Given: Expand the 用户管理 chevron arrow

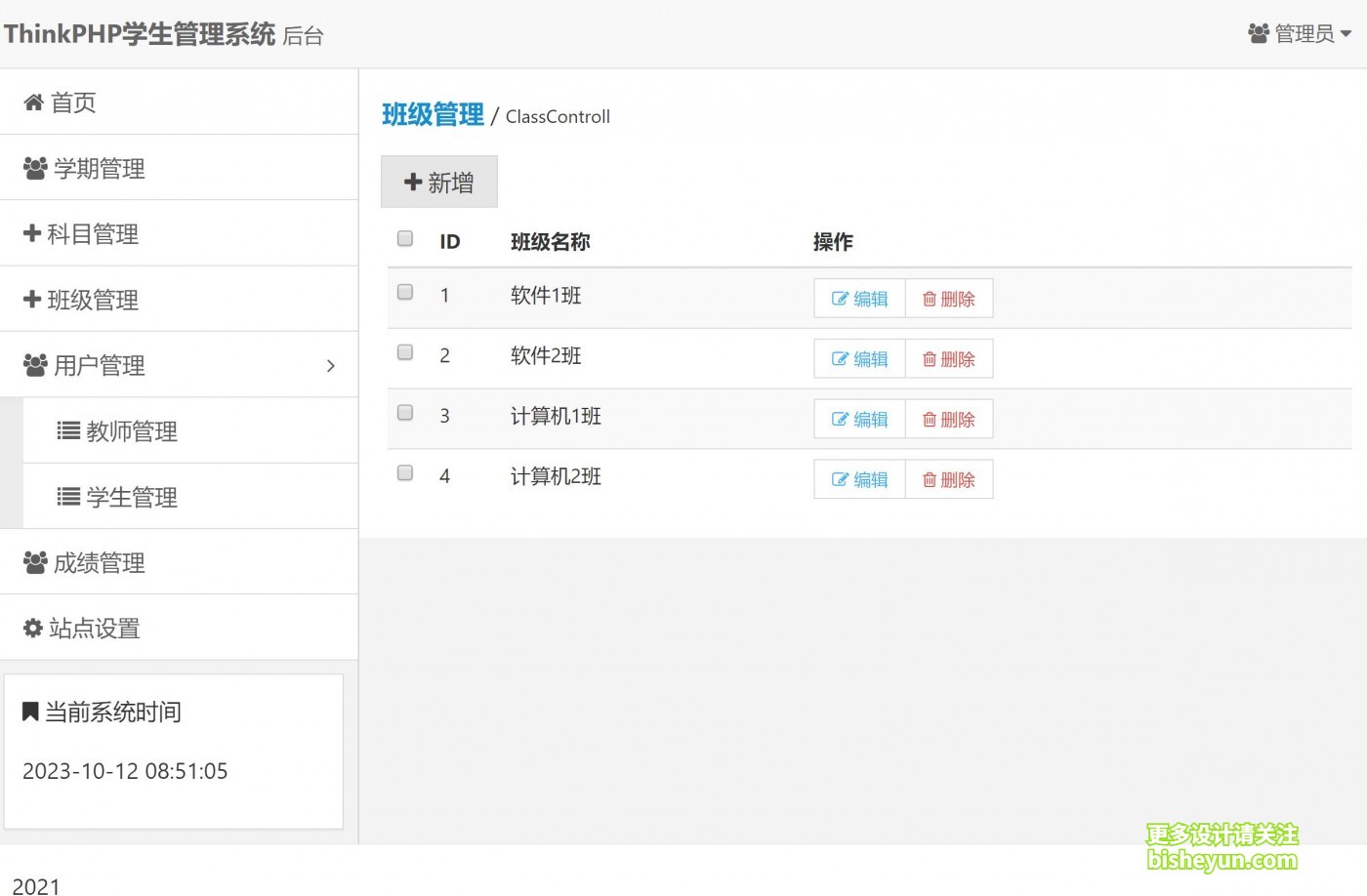Looking at the screenshot, I should click(331, 365).
